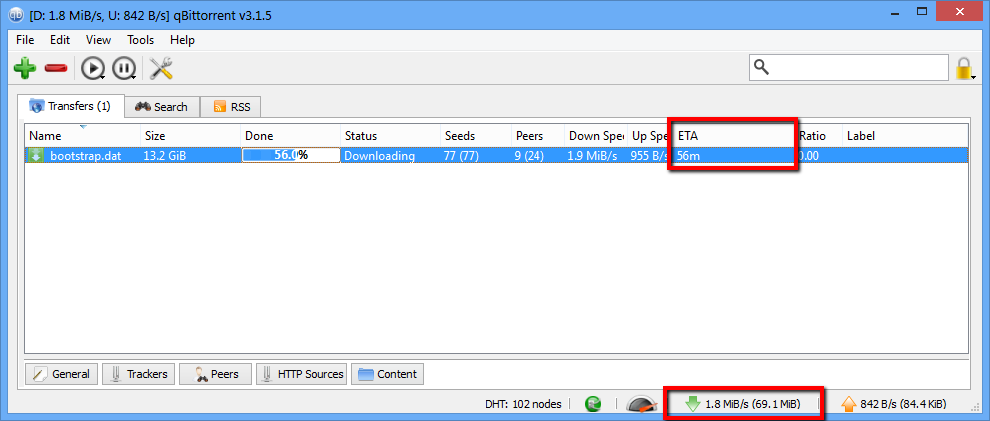
Task: Open the View menu
Action: pyautogui.click(x=98, y=40)
